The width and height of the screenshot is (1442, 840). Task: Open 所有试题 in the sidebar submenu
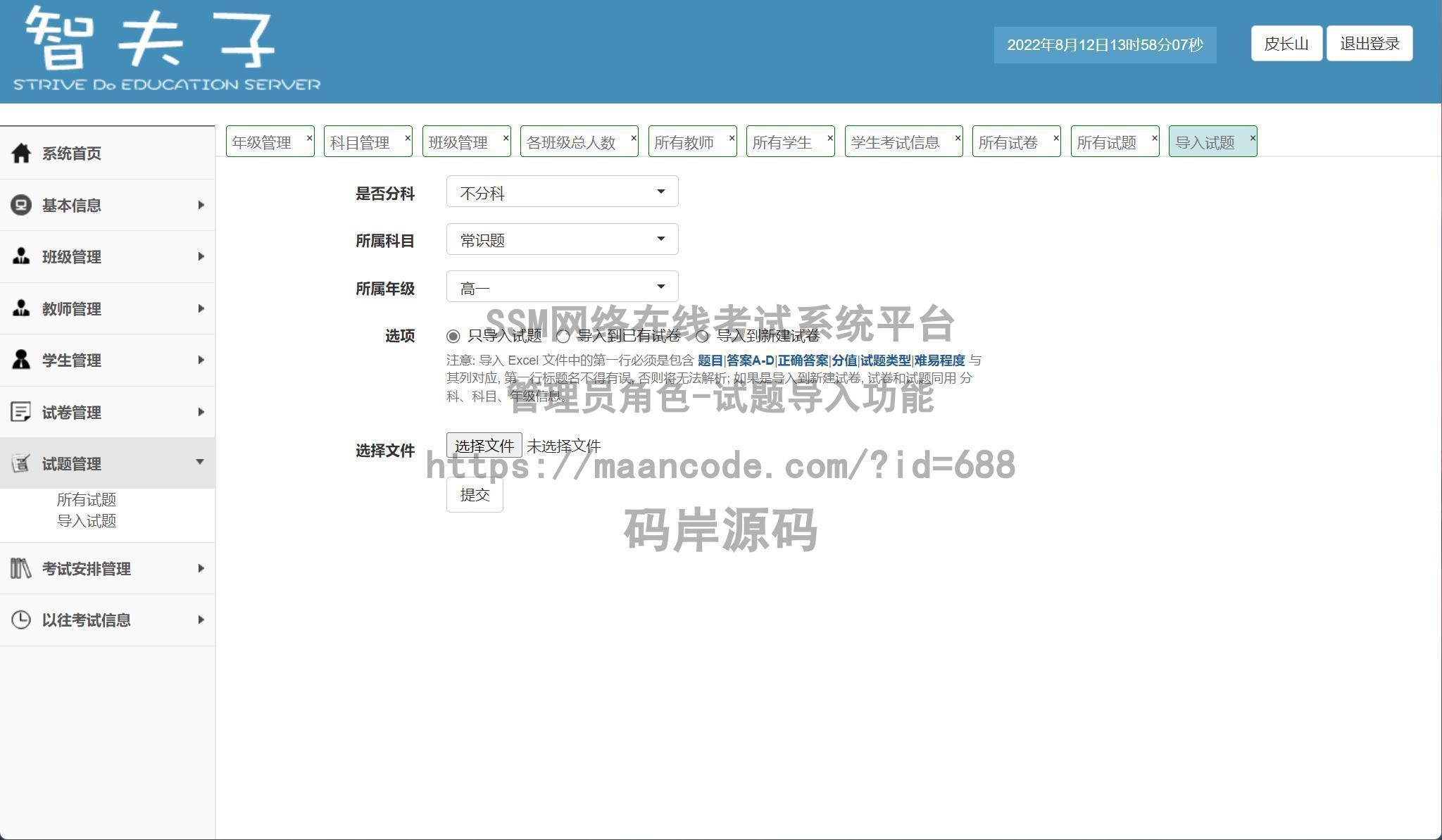point(87,500)
